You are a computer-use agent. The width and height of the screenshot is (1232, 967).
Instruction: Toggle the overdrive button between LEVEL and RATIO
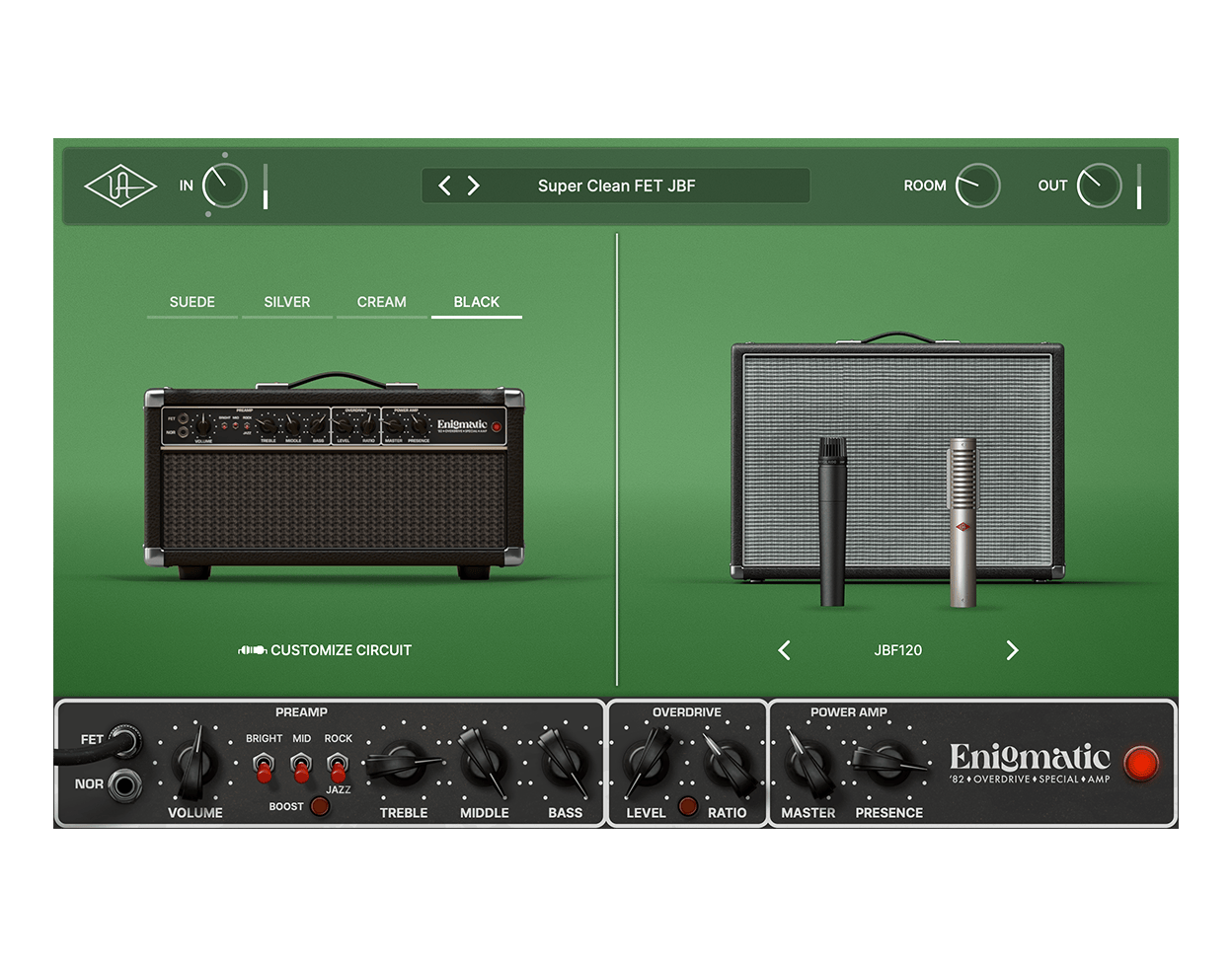coord(688,806)
